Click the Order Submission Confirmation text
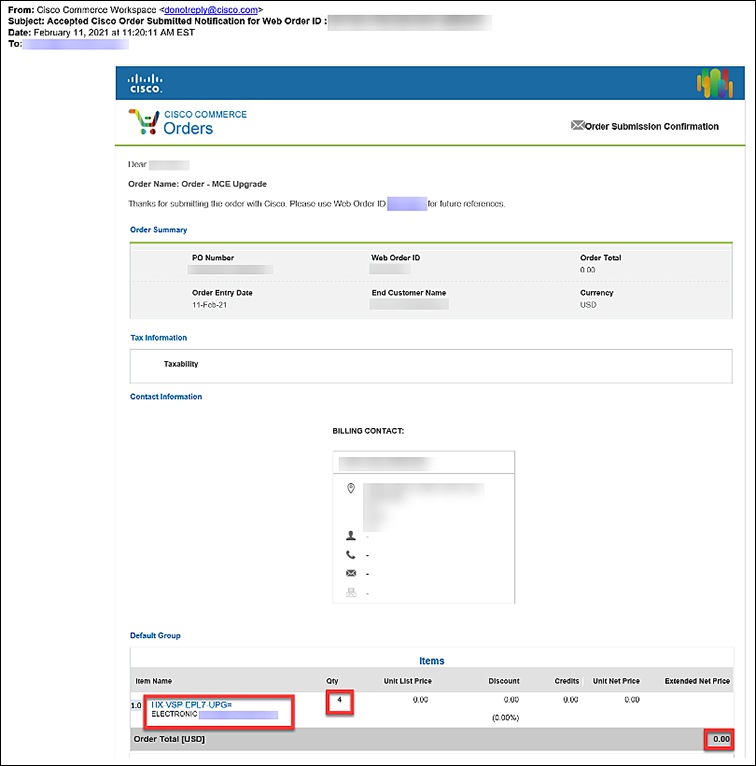756x766 pixels. coord(651,127)
